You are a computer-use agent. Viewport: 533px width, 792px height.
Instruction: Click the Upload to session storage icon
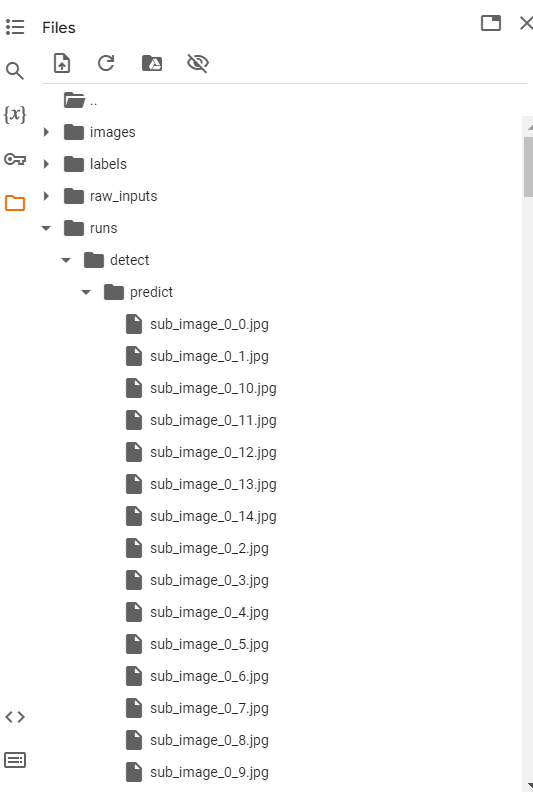coord(62,63)
